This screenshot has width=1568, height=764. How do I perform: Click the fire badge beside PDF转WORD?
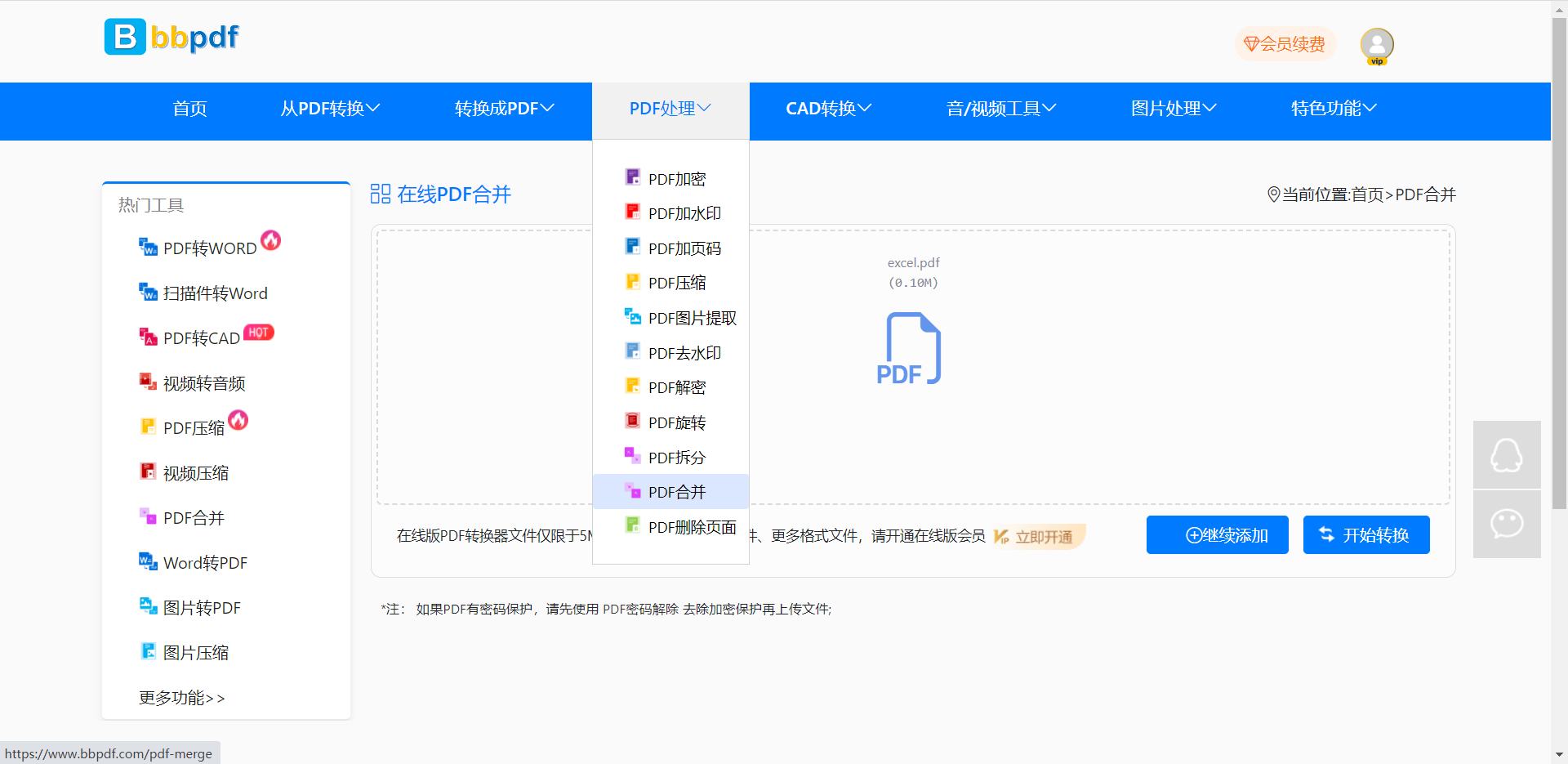click(271, 240)
